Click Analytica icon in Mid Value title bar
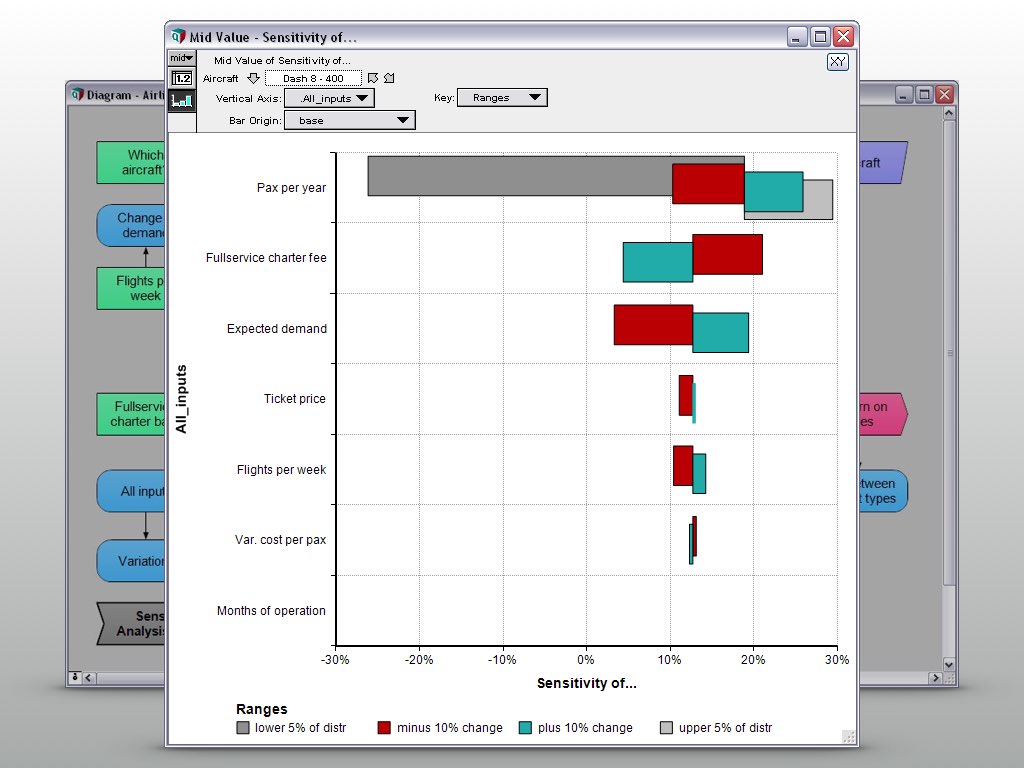The height and width of the screenshot is (768, 1024). [x=179, y=37]
